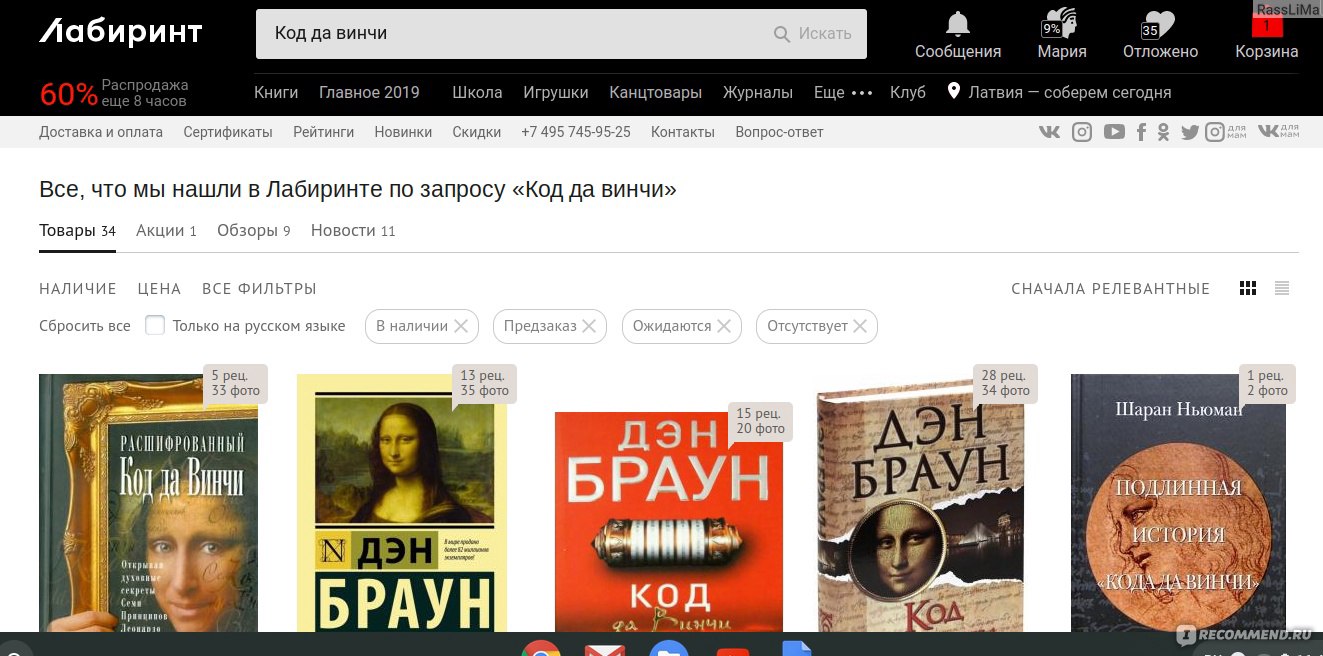Open the Рейтинги link
1323x656 pixels.
[324, 132]
